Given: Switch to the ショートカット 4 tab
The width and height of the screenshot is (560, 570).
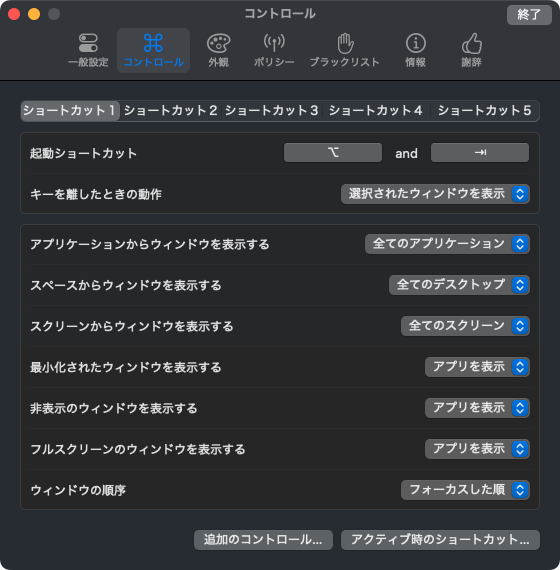Looking at the screenshot, I should point(376,111).
